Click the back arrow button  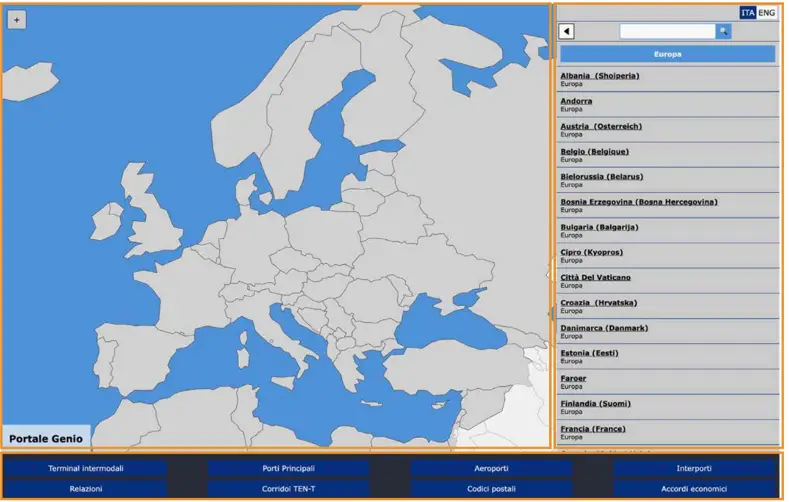click(567, 32)
